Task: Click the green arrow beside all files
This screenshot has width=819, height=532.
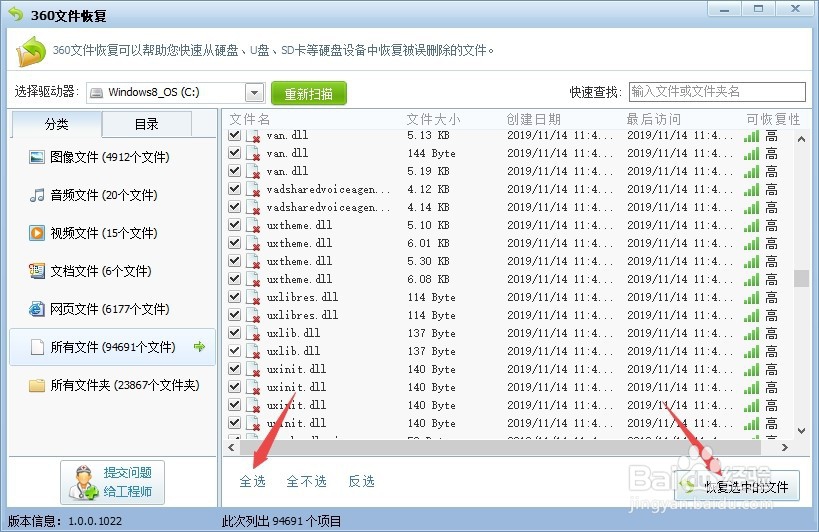Action: tap(199, 346)
